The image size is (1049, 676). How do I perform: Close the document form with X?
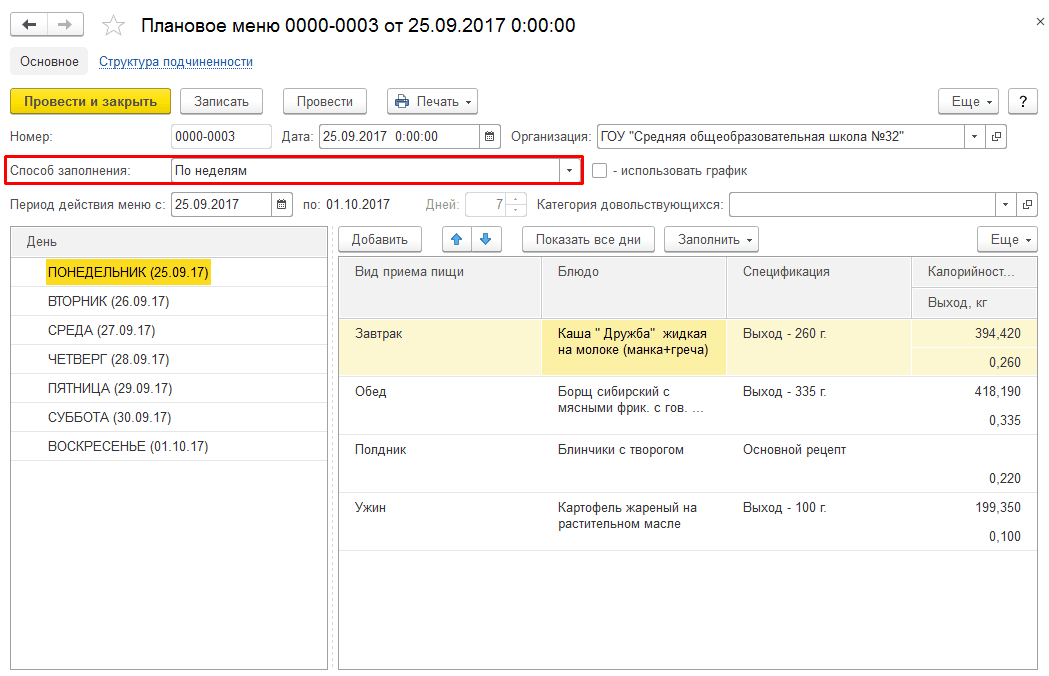pos(1040,21)
